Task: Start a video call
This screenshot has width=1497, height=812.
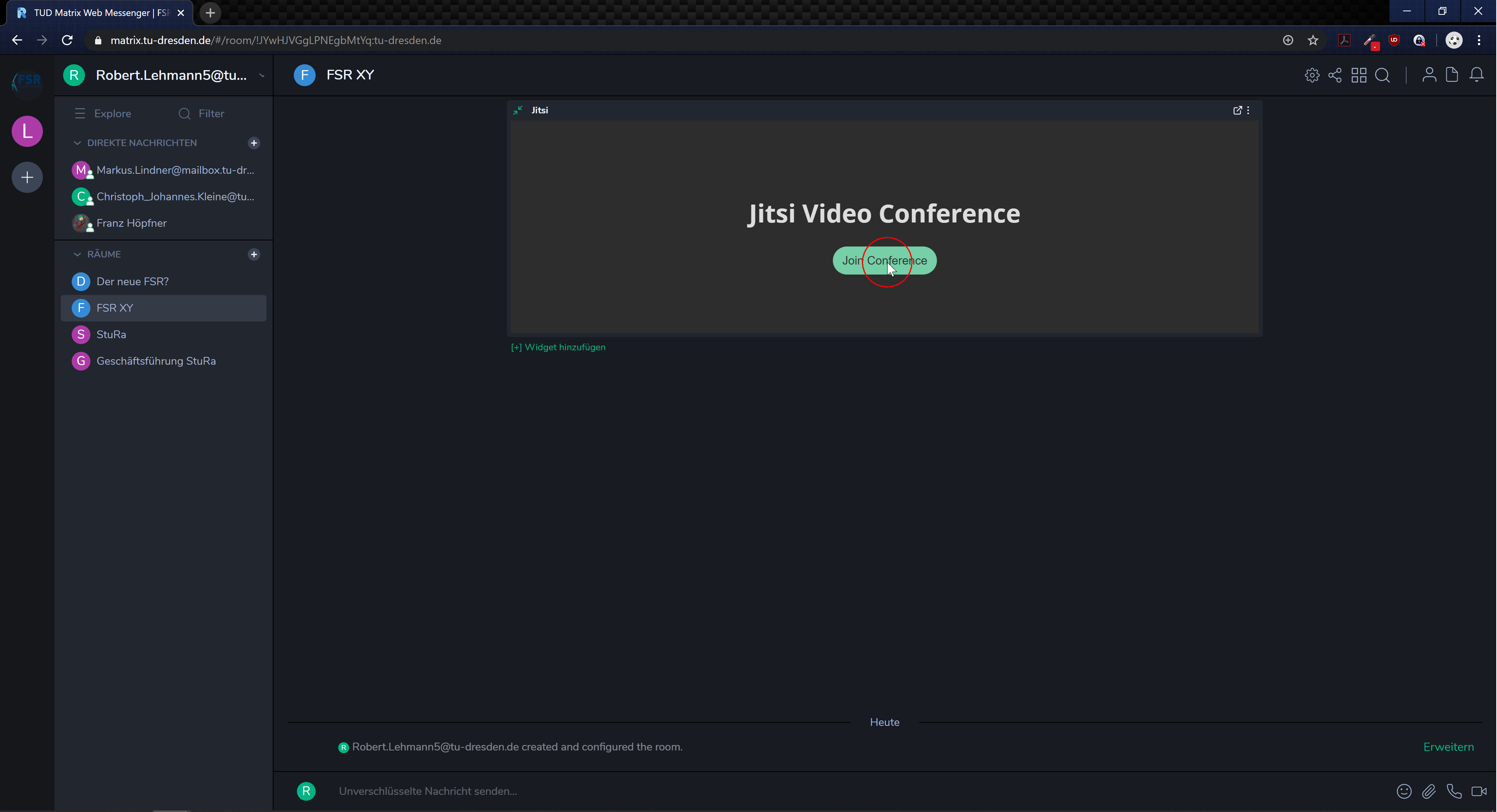Action: point(1478,791)
